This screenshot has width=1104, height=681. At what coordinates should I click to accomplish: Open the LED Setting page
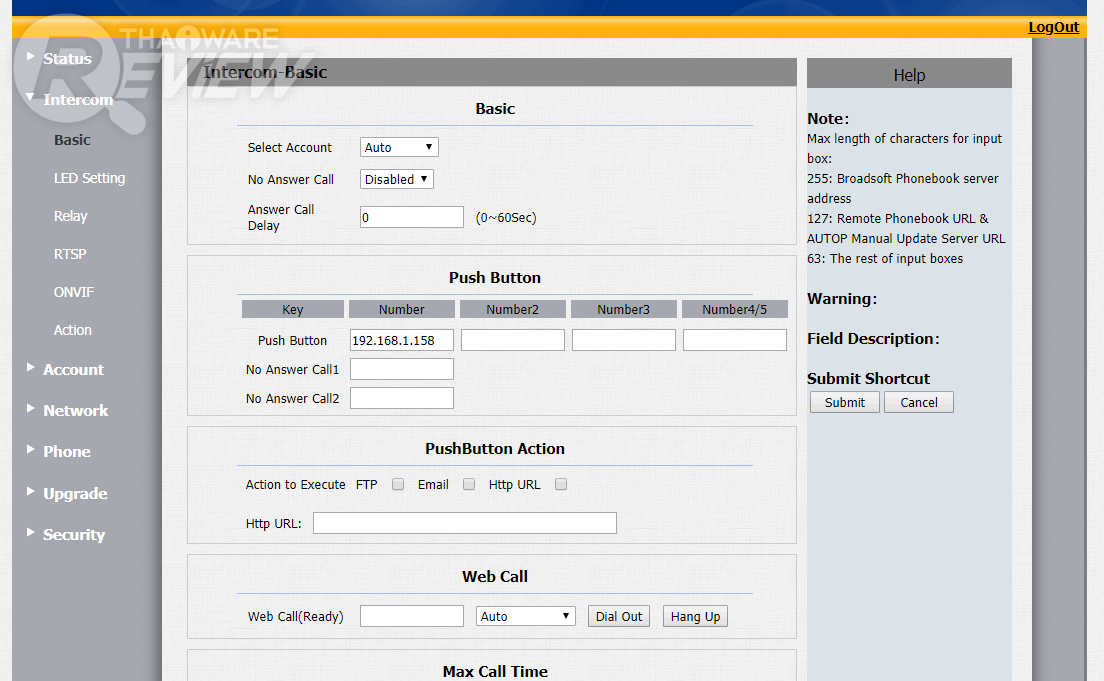click(x=89, y=178)
